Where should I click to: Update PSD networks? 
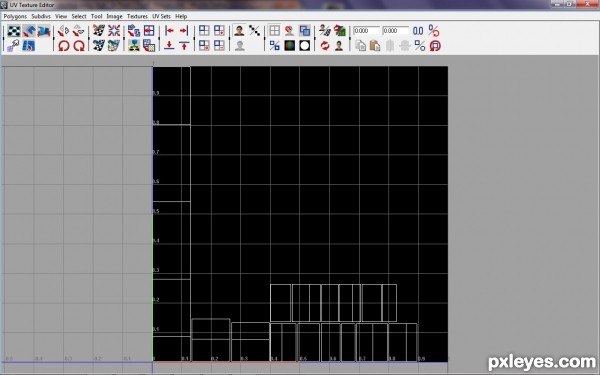[340, 31]
